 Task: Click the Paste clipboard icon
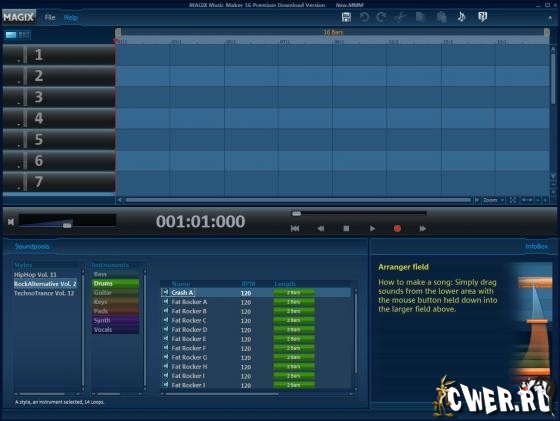pos(441,17)
